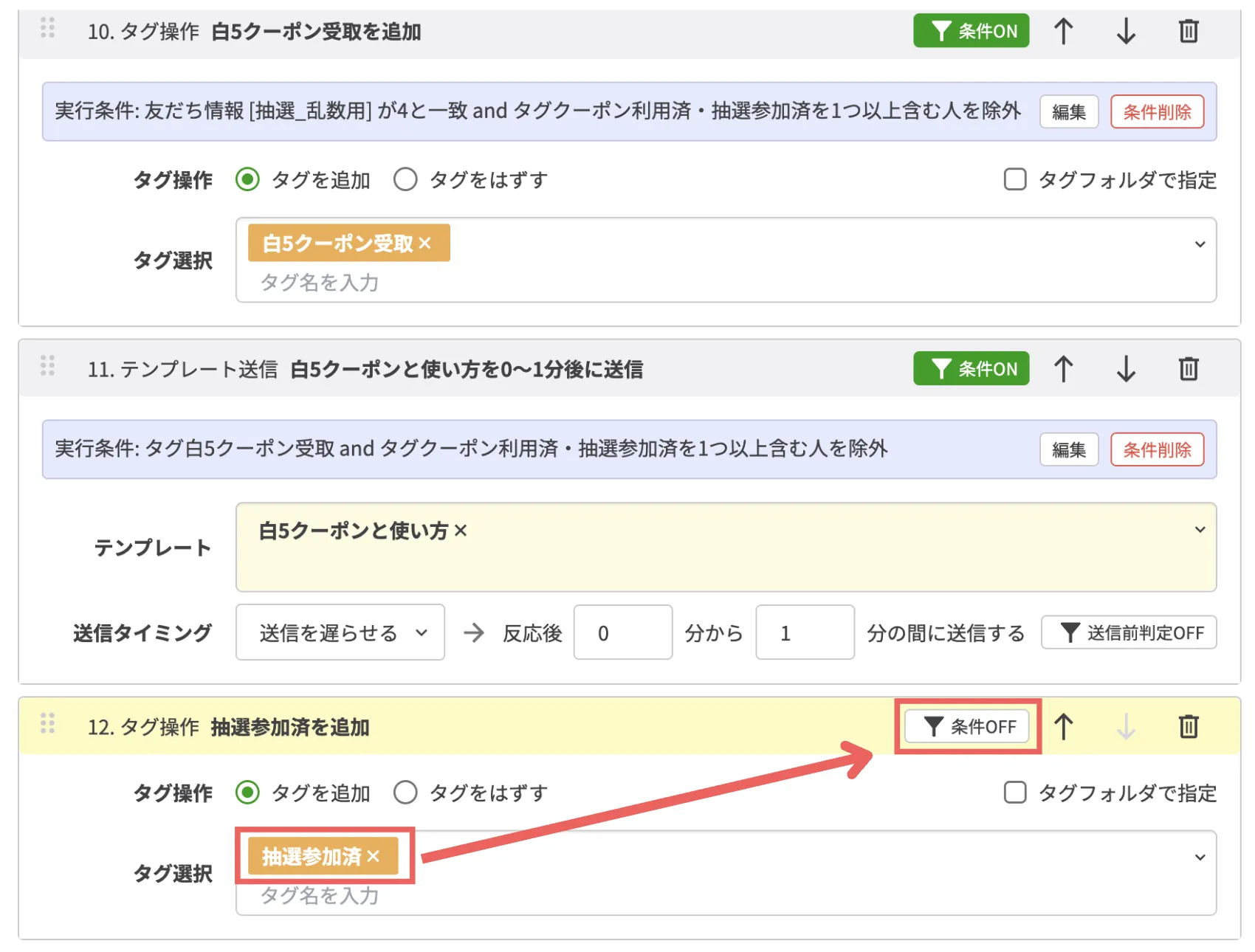Image resolution: width=1255 pixels, height=952 pixels.
Task: Grab drag handle of action 11
Action: [48, 365]
